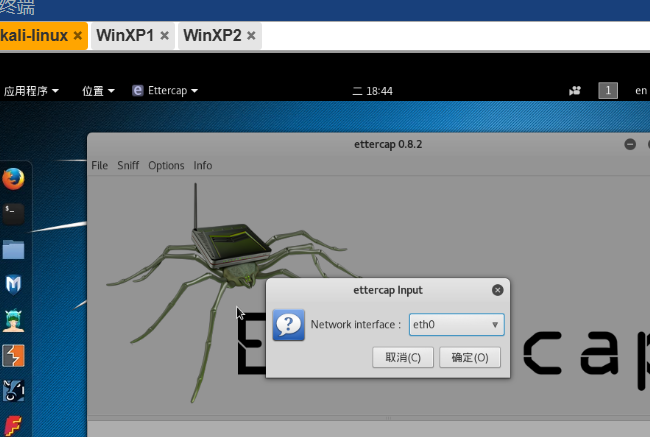Image resolution: width=650 pixels, height=437 pixels.
Task: Click the en input language indicator
Action: pyautogui.click(x=641, y=90)
